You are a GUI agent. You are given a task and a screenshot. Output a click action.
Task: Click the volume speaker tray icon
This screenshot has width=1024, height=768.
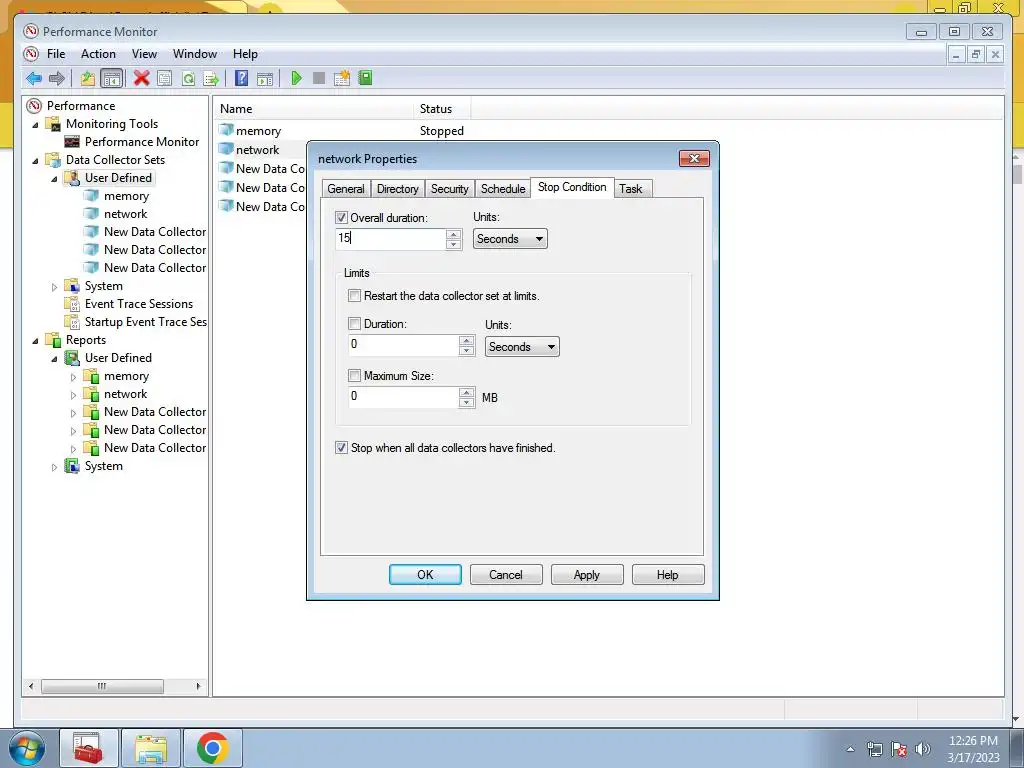click(x=922, y=749)
